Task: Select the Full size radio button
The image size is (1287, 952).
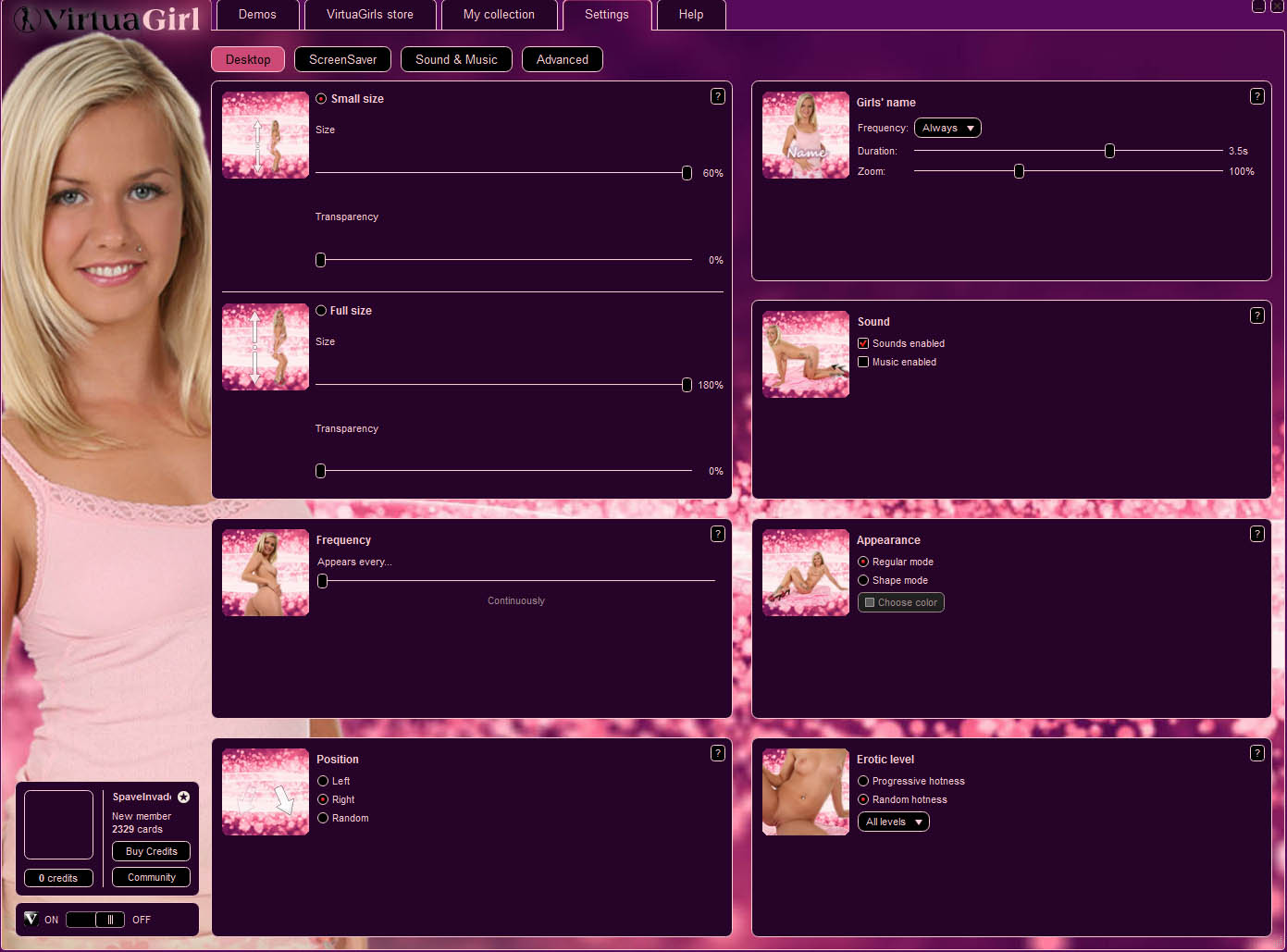Action: (321, 311)
